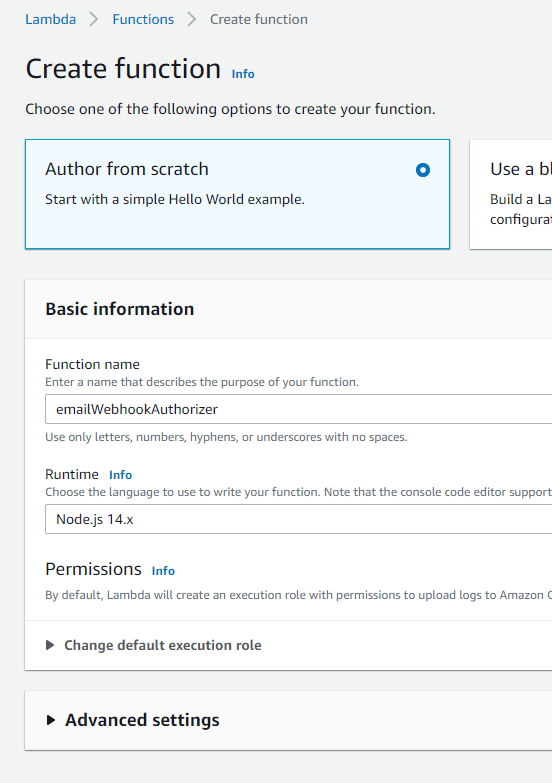Viewport: 552px width, 783px height.
Task: Click the 'Start with a simple Hello World example.' text
Action: click(175, 199)
